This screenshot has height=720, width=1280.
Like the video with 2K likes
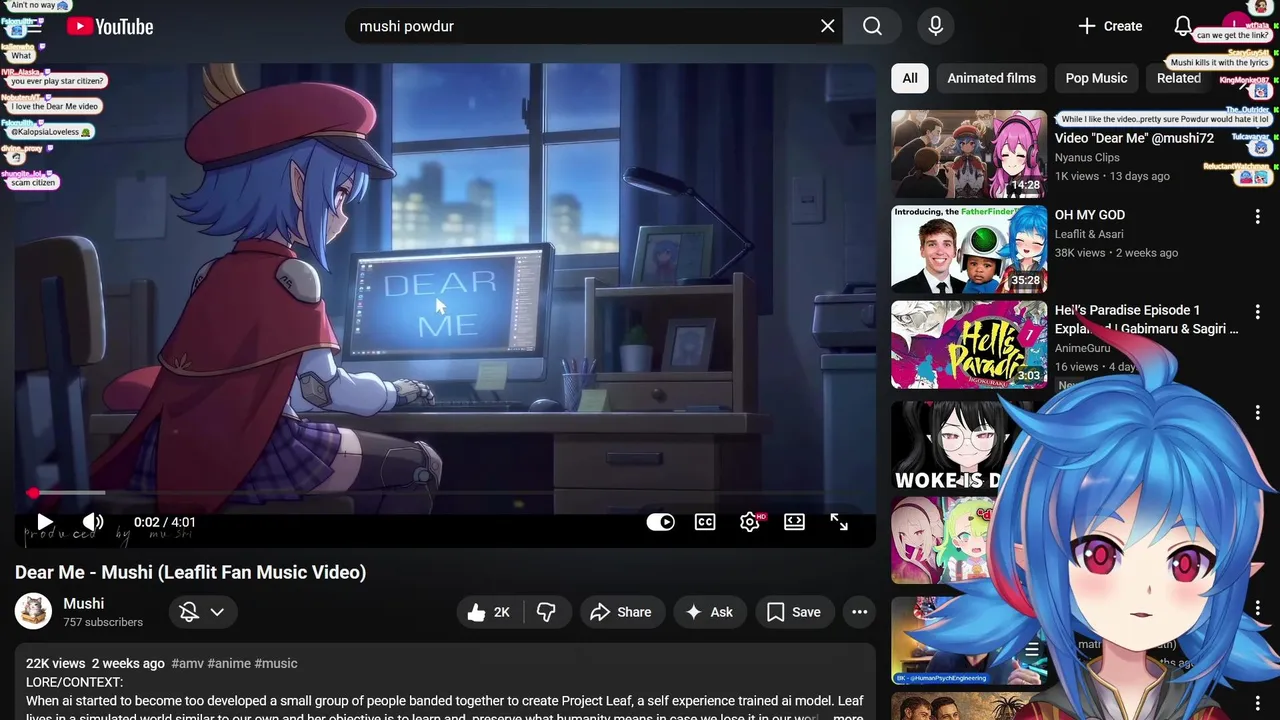488,612
